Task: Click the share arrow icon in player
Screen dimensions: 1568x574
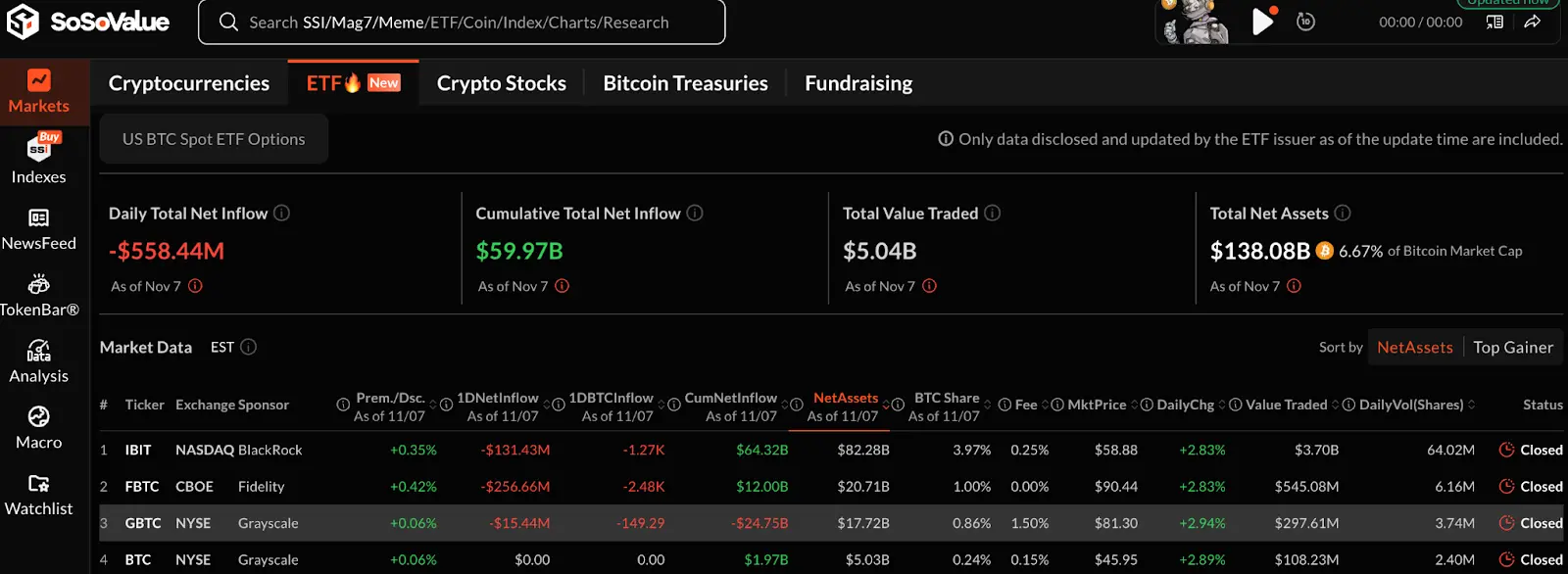Action: coord(1532,22)
